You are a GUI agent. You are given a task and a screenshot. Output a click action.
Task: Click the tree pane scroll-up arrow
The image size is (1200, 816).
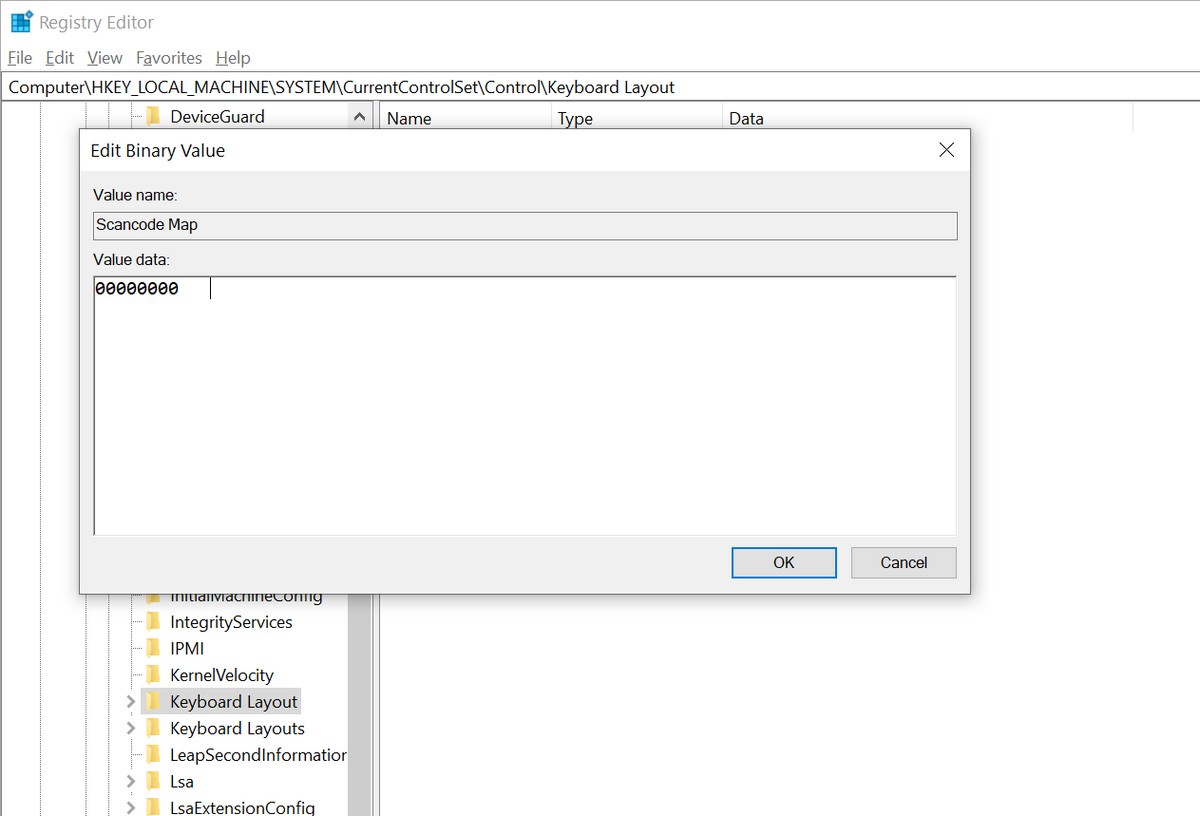(359, 117)
